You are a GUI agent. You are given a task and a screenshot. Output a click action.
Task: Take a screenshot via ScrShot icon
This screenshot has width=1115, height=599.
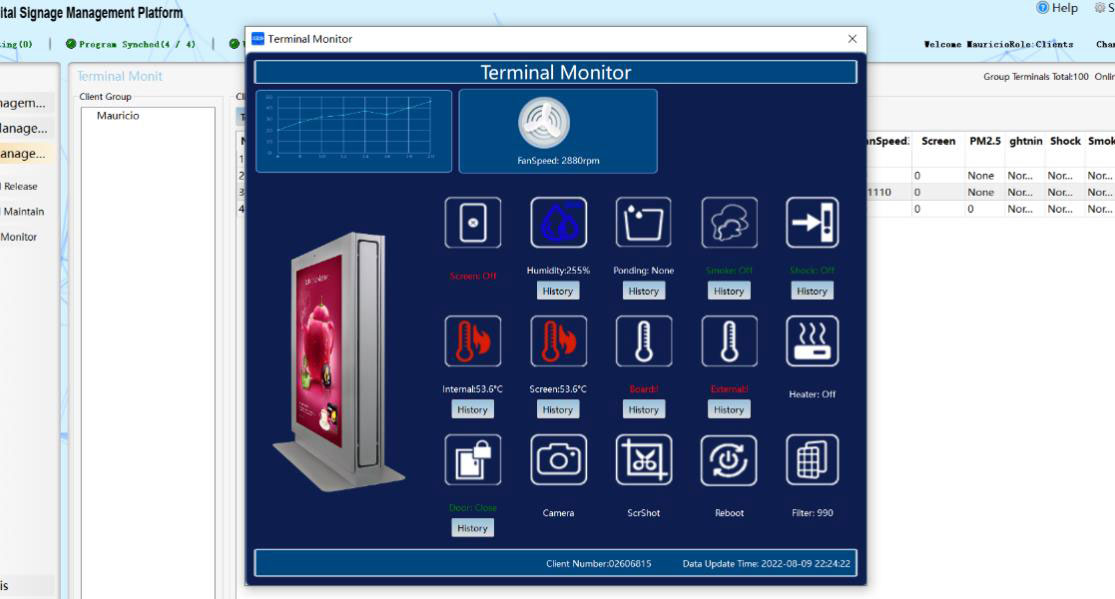pos(644,460)
